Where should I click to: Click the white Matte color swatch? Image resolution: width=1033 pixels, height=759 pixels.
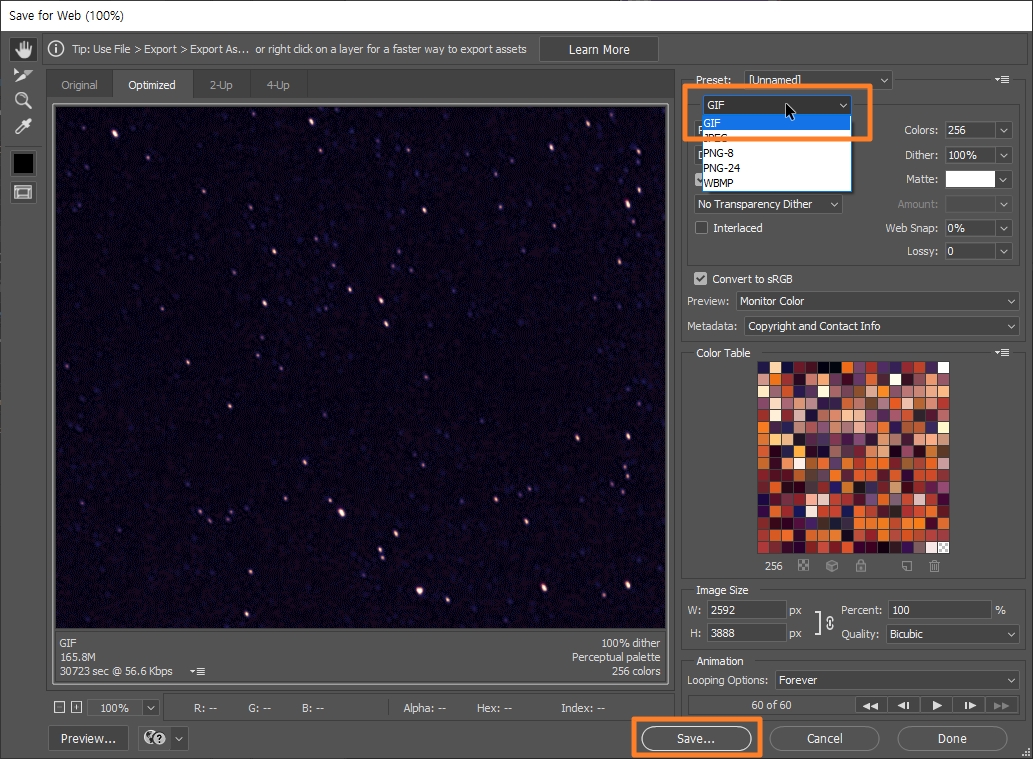click(970, 179)
